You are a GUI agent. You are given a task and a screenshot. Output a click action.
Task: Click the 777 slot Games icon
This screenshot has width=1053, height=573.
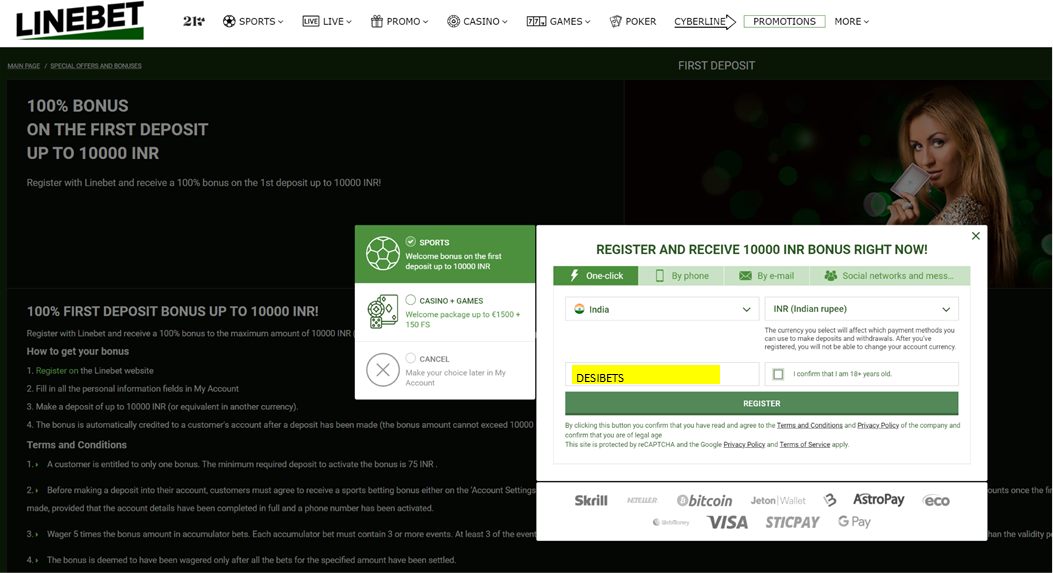[536, 21]
